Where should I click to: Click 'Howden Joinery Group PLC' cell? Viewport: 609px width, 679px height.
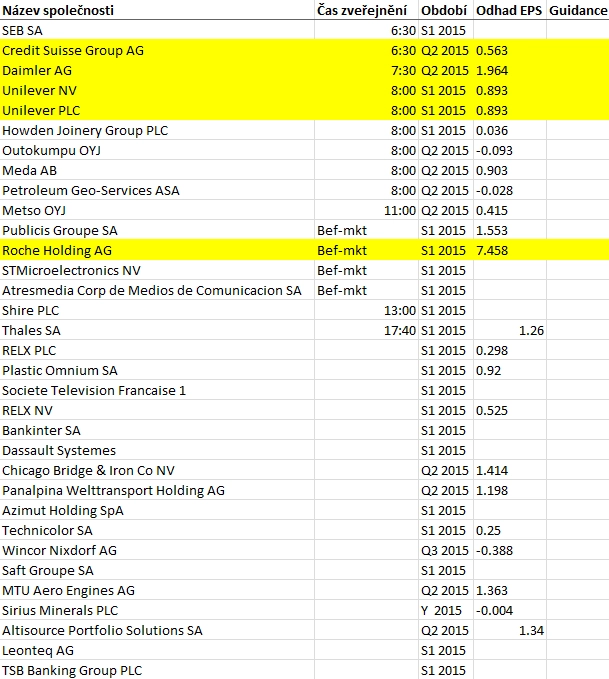[157, 130]
